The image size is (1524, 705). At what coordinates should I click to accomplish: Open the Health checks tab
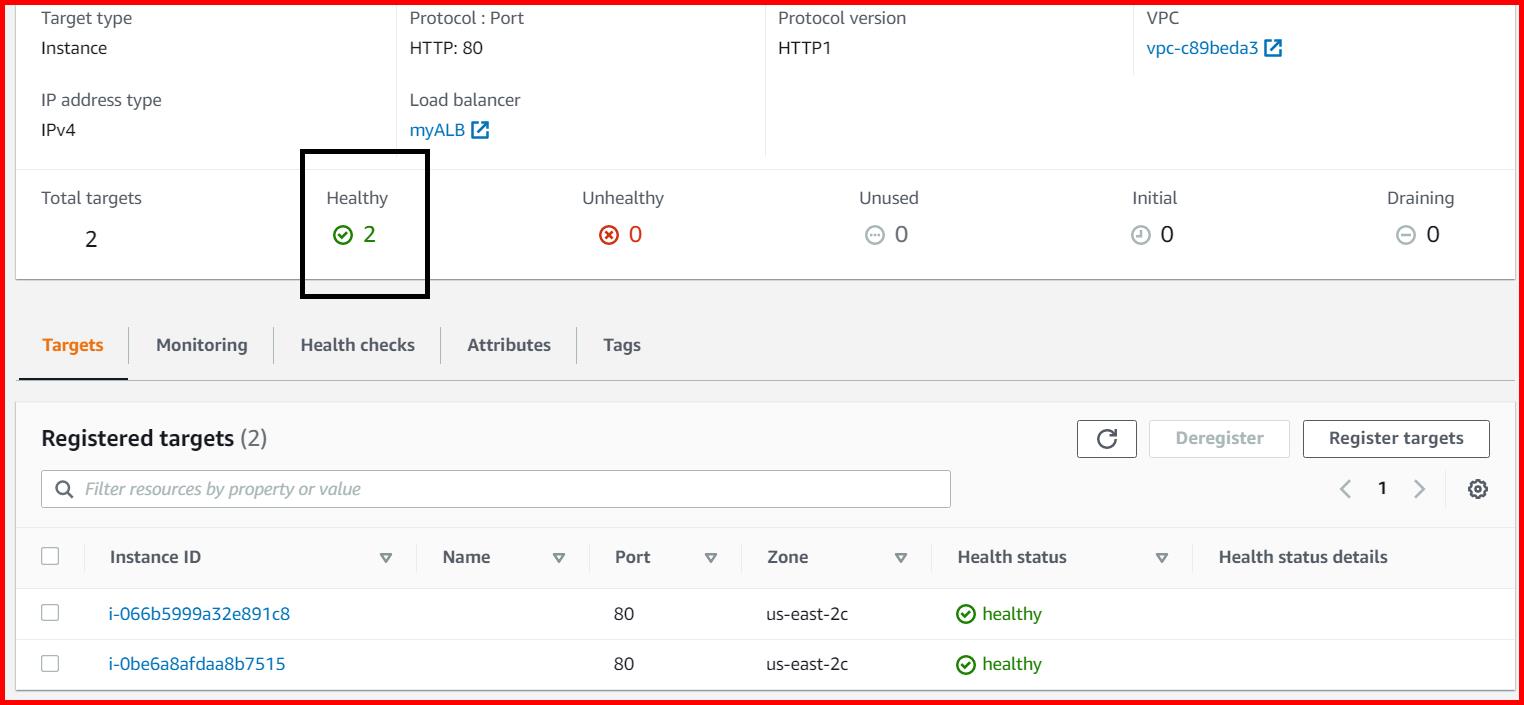coord(357,344)
